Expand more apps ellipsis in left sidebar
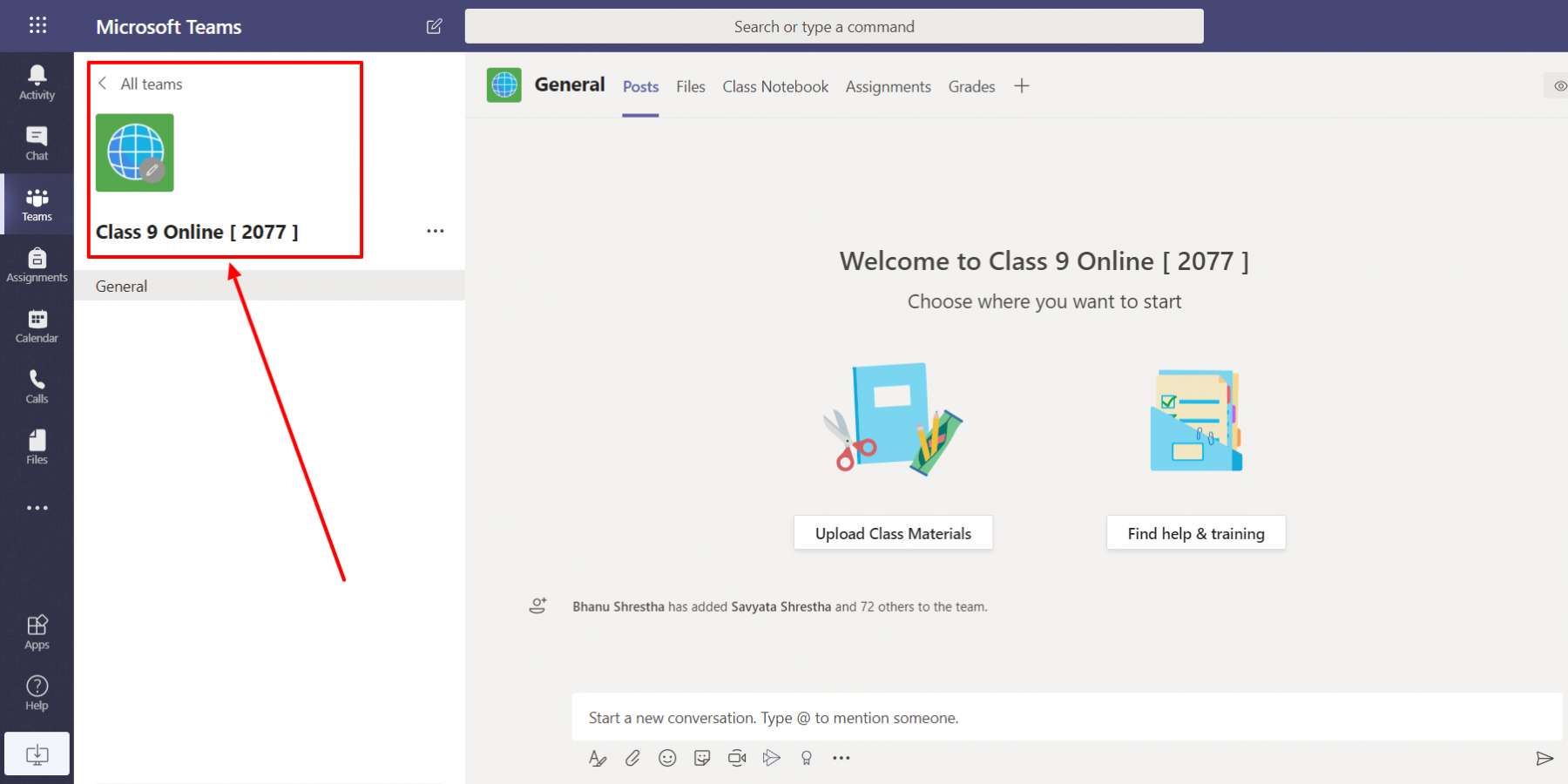This screenshot has height=784, width=1568. point(37,508)
